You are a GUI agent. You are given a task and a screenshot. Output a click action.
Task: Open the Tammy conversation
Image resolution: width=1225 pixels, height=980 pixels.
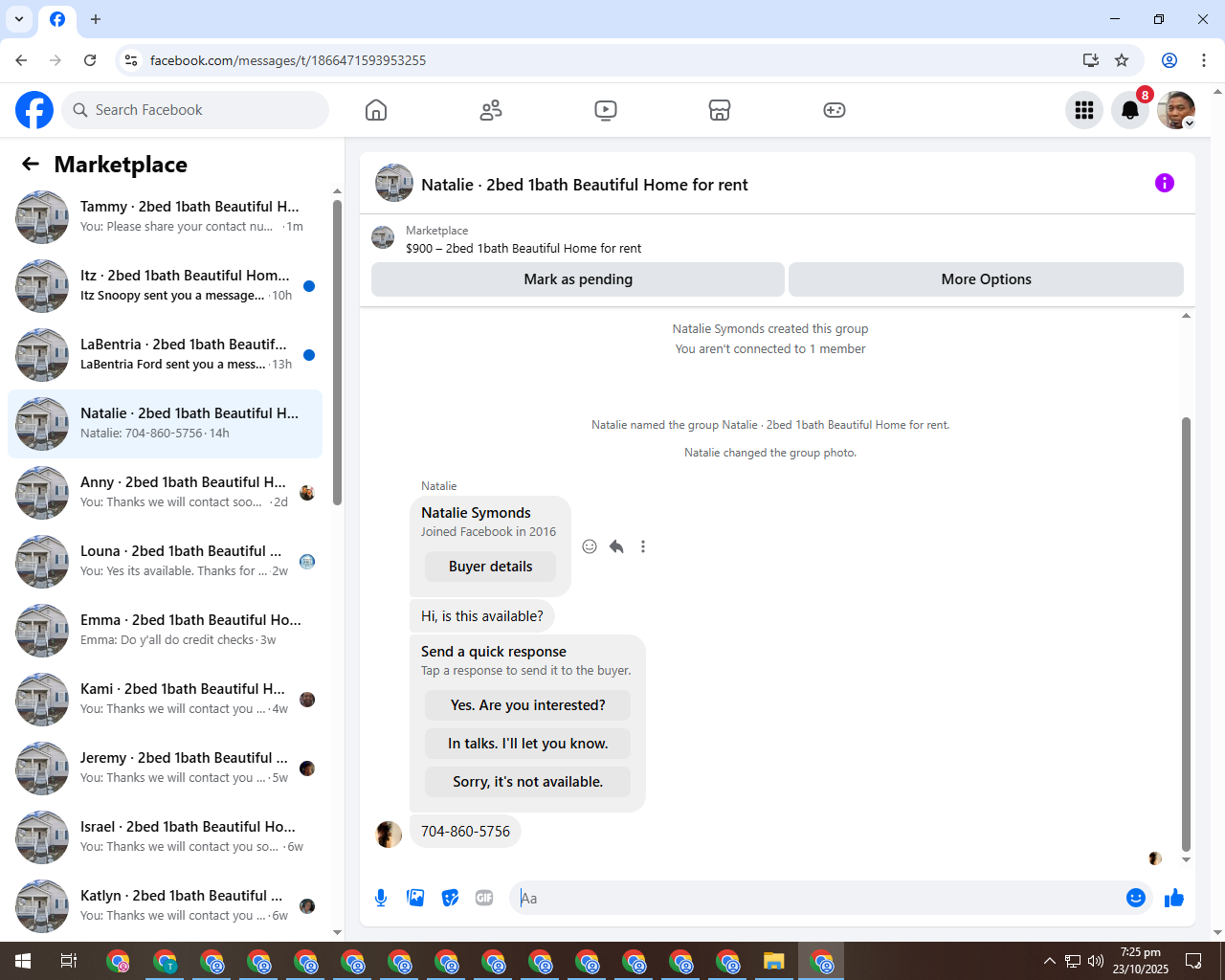point(165,217)
